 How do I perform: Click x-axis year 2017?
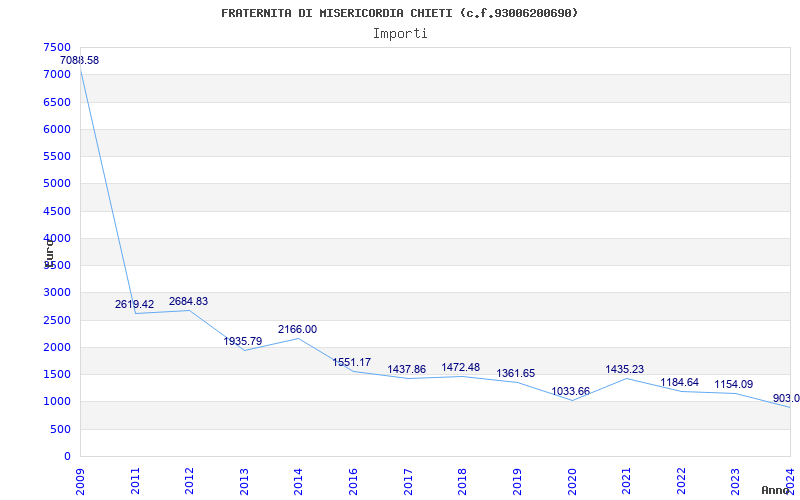(x=408, y=482)
